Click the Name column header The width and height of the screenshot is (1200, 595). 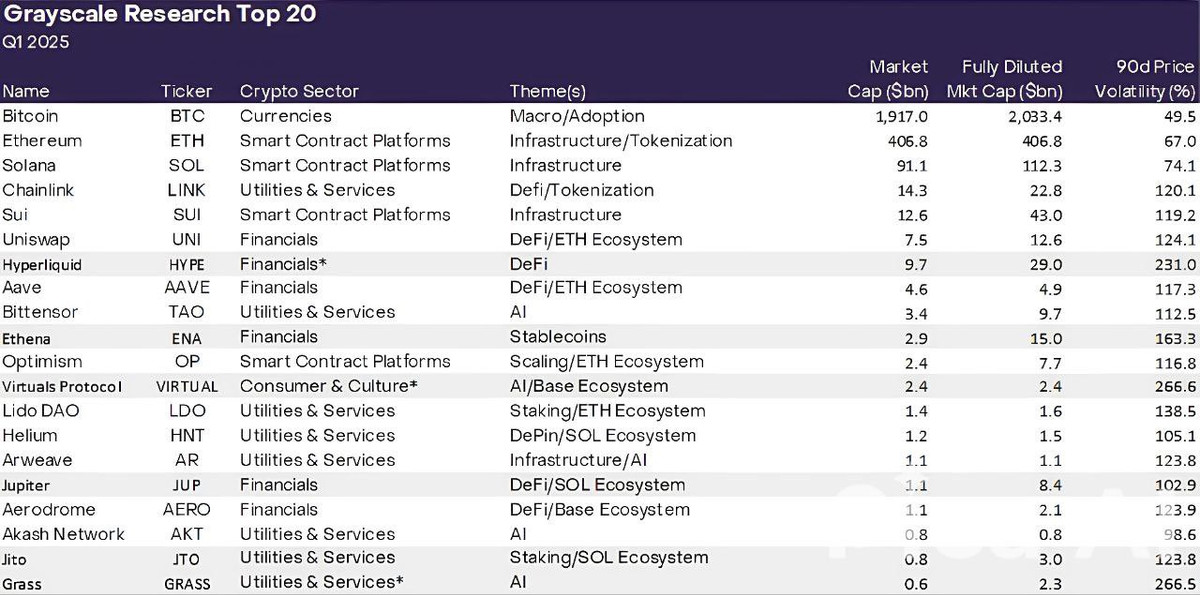[x=26, y=91]
